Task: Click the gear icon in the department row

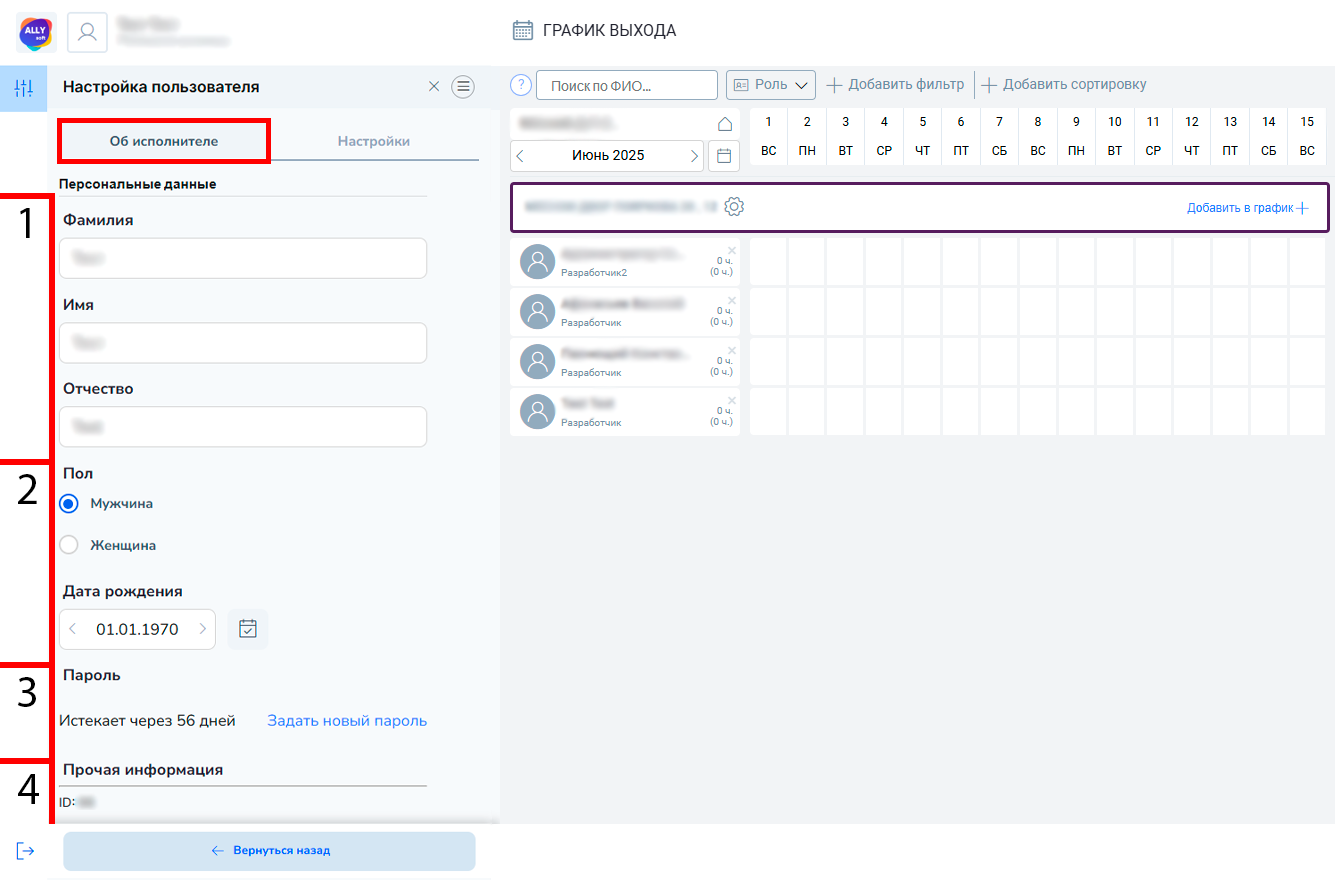Action: pos(734,207)
